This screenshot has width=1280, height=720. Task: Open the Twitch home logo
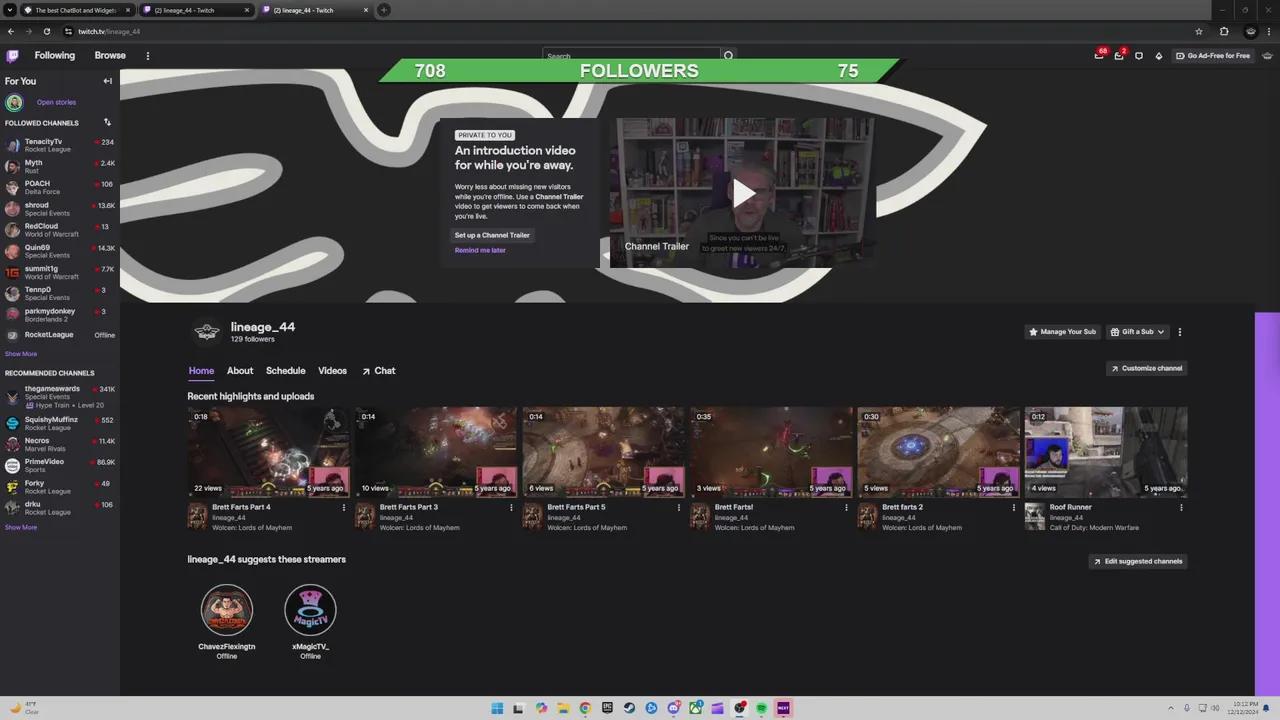12,56
